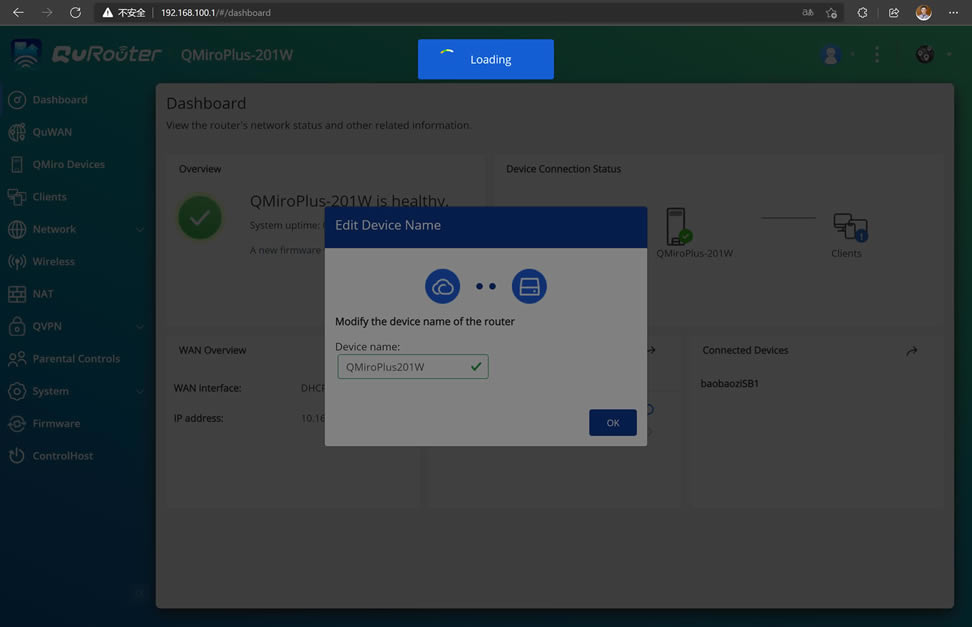972x627 pixels.
Task: Click the Network globe icon in sidebar
Action: [17, 229]
